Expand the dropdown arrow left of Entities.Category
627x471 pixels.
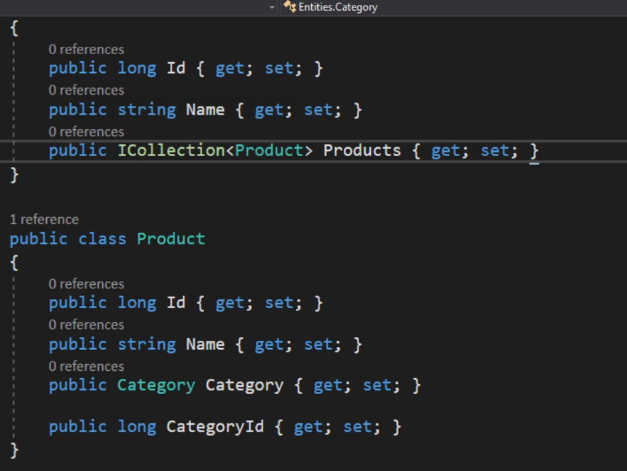point(272,7)
